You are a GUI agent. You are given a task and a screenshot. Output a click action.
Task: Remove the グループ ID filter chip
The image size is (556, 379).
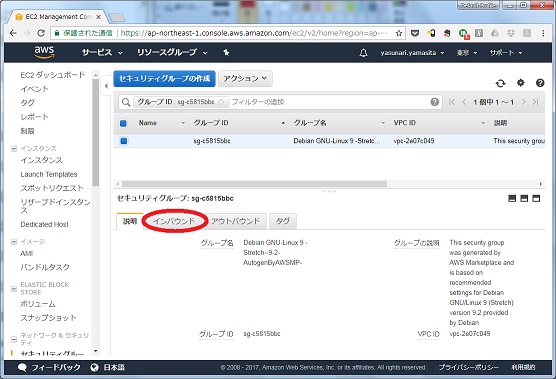pos(221,102)
